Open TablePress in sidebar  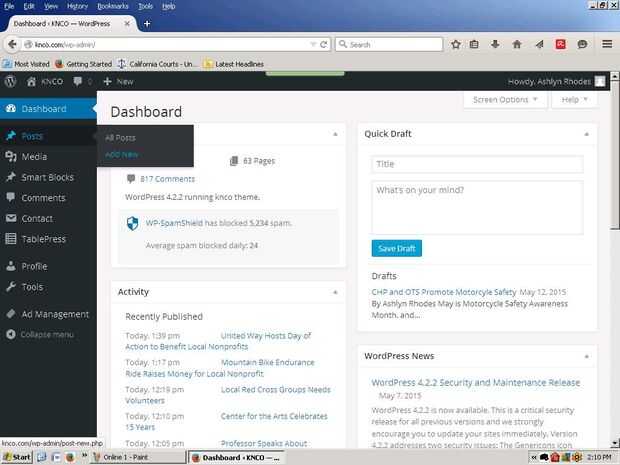pyautogui.click(x=43, y=239)
